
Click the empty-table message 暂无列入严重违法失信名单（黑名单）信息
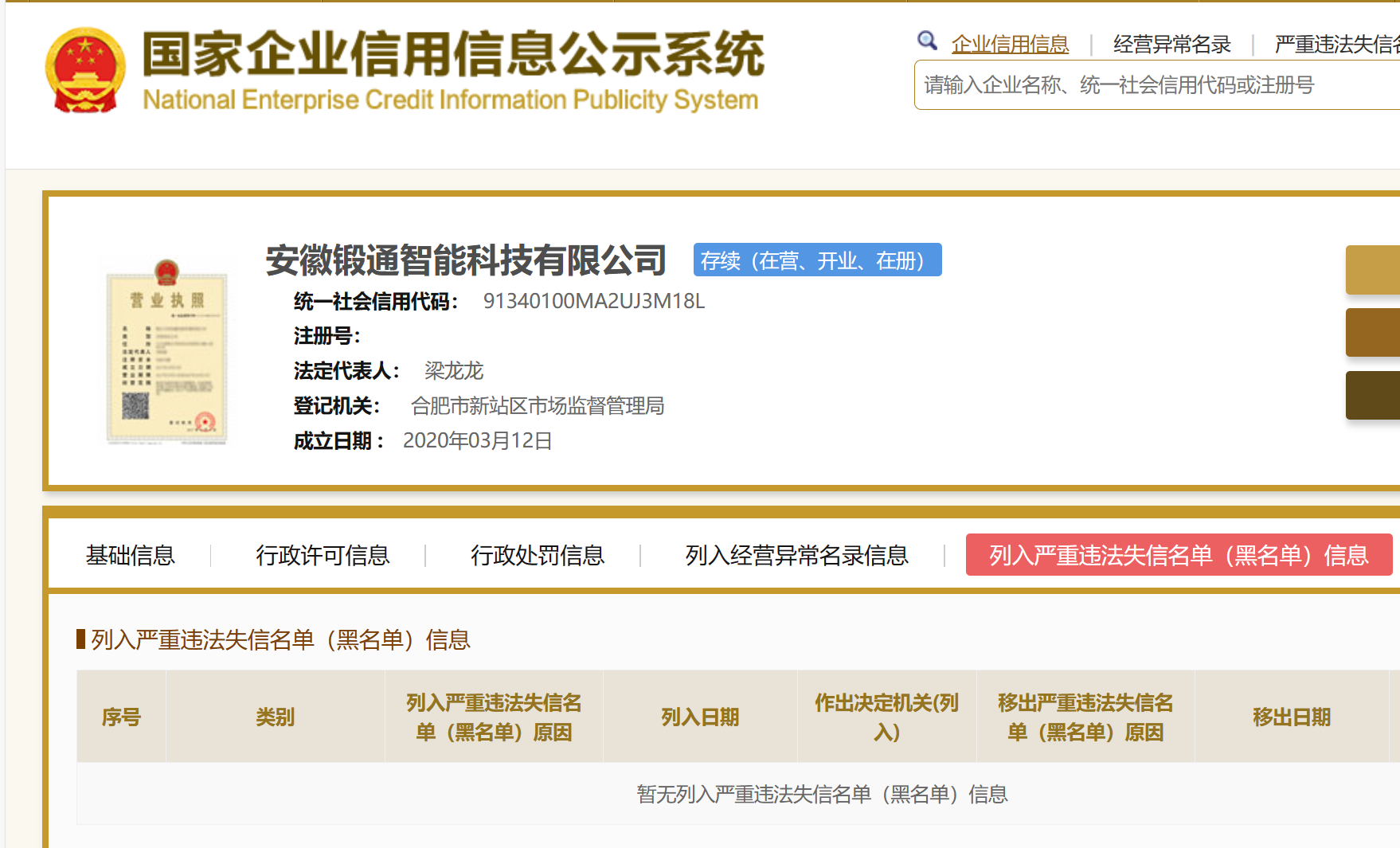pyautogui.click(x=822, y=794)
